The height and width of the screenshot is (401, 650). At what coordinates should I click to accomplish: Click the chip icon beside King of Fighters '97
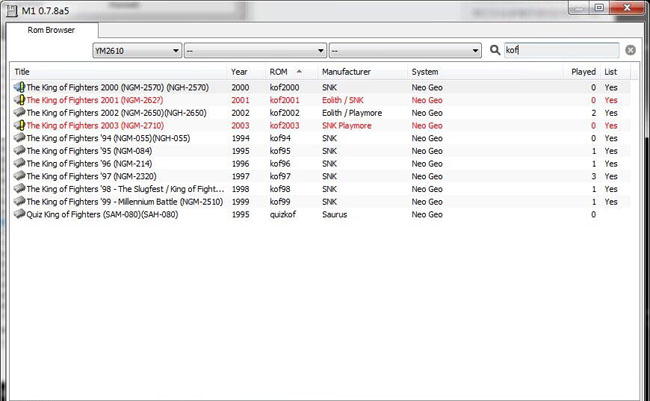click(19, 176)
